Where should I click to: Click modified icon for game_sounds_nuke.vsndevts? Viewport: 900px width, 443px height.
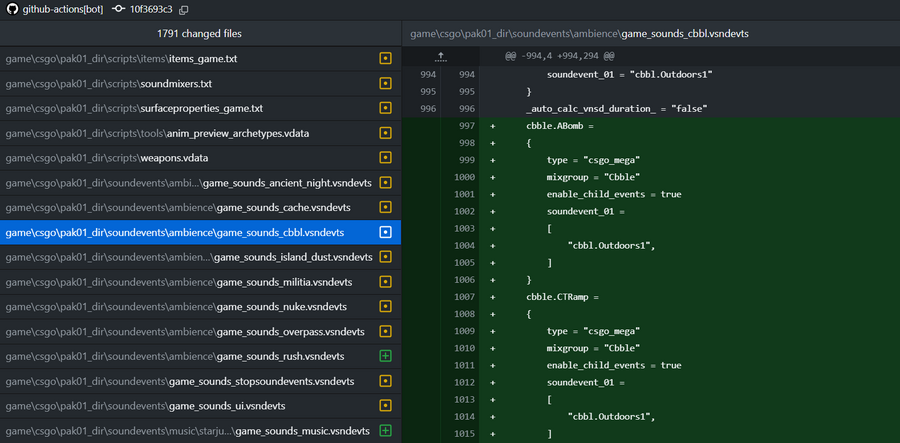tap(386, 306)
